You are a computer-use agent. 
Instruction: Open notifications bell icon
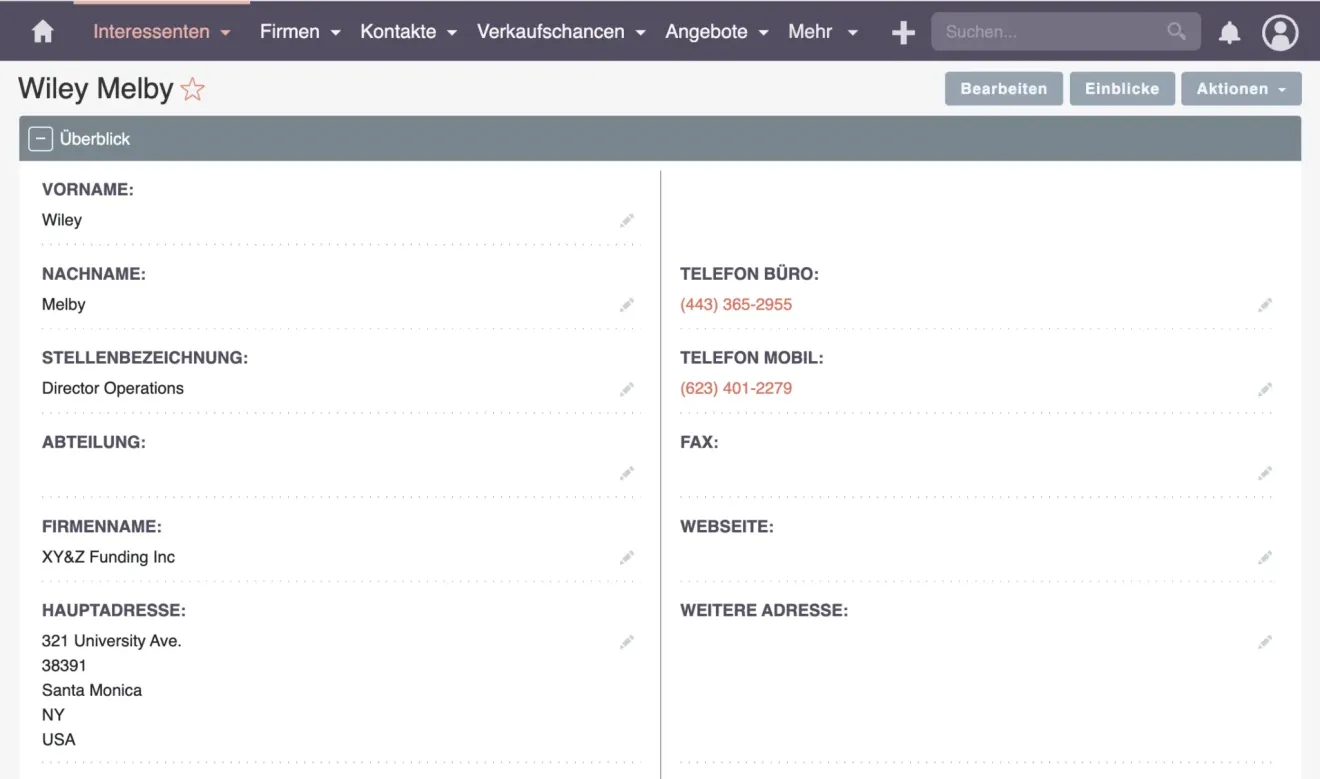click(x=1229, y=33)
